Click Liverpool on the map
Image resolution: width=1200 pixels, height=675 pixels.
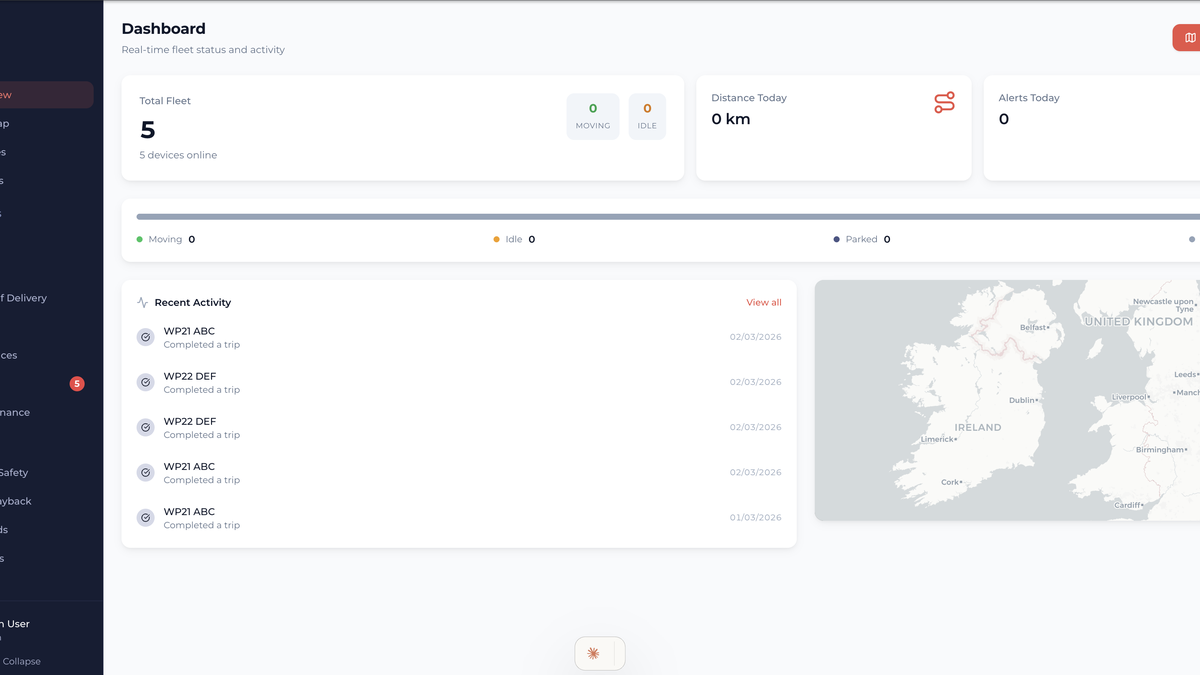1131,397
